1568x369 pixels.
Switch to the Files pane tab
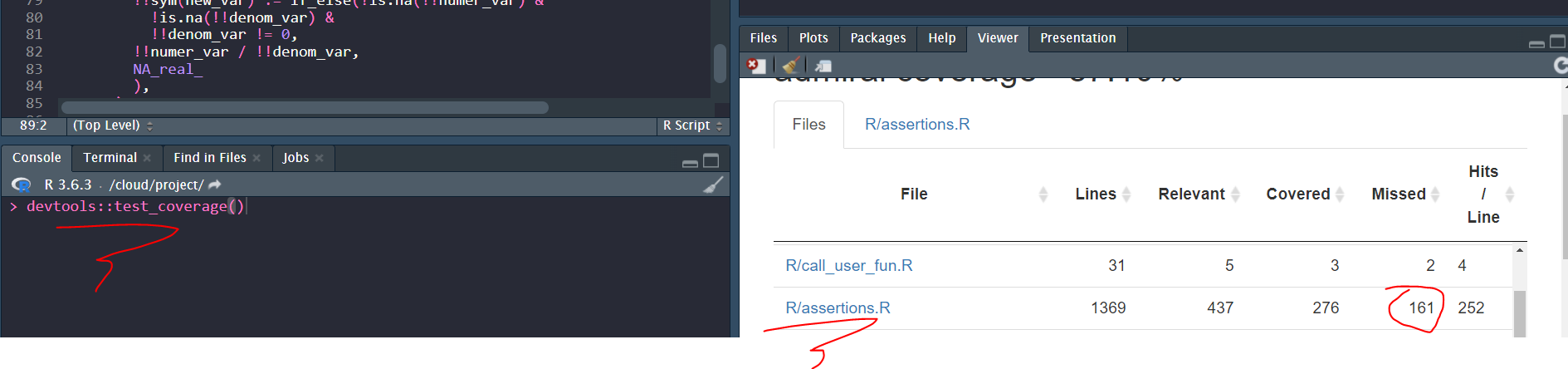pyautogui.click(x=764, y=38)
